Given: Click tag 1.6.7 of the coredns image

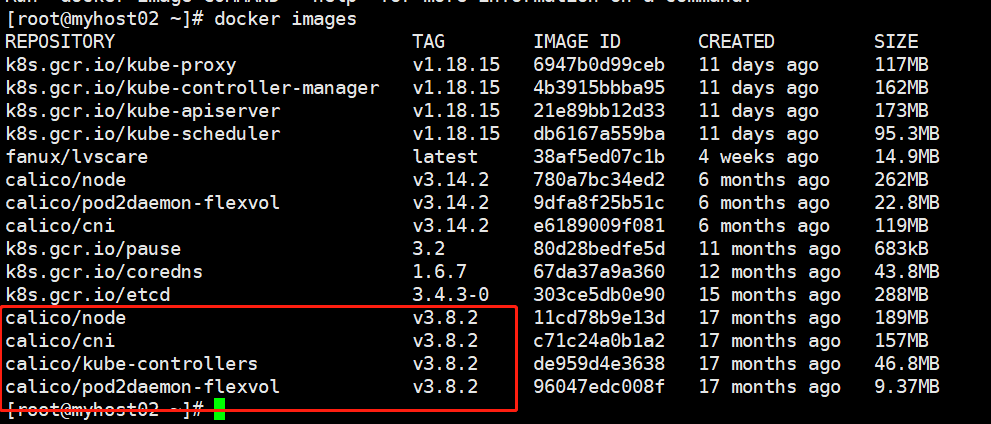Looking at the screenshot, I should coord(440,272).
